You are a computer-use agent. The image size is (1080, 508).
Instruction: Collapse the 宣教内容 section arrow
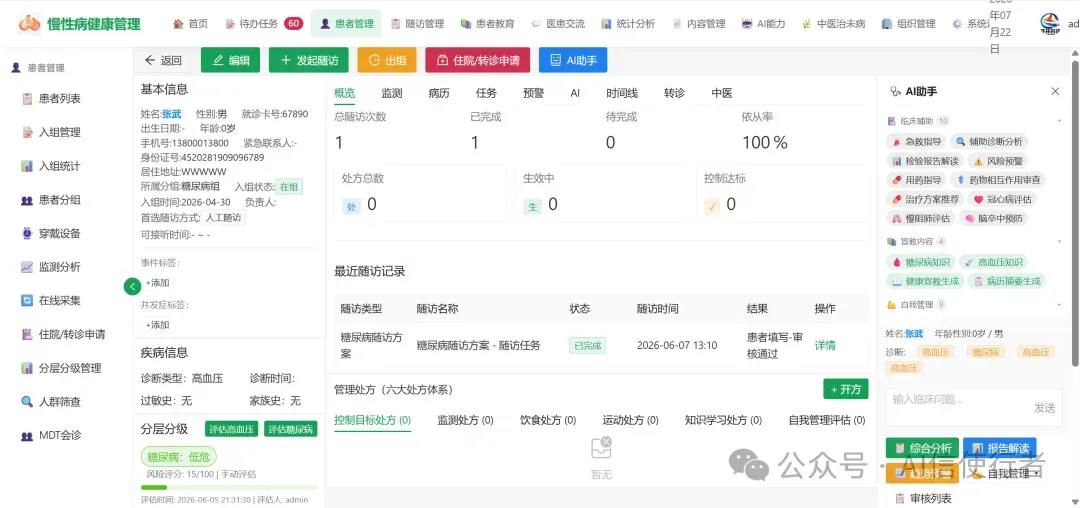[x=1059, y=242]
